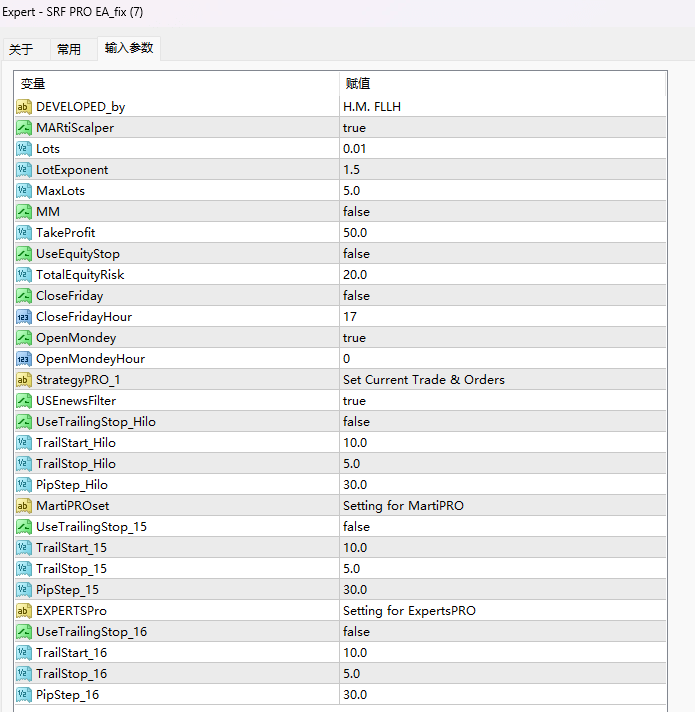Open the USEnewsFilter true value dropdown
The image size is (695, 712).
(x=503, y=400)
